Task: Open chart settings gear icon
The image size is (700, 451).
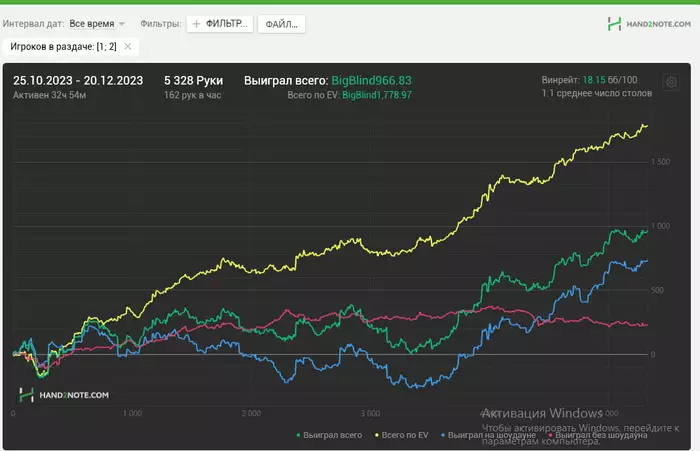Action: (671, 82)
